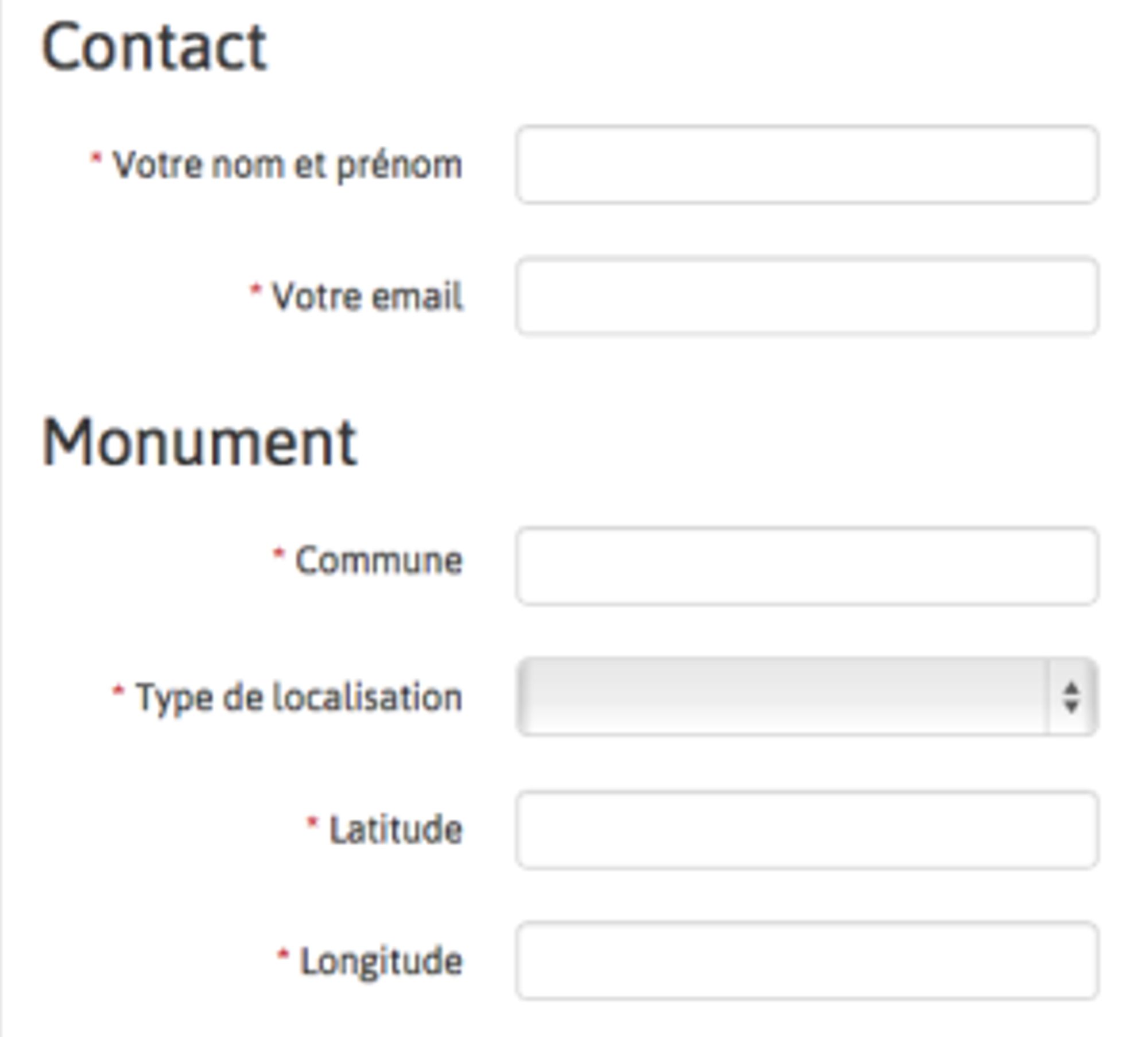Image resolution: width=1148 pixels, height=1037 pixels.
Task: Click the 'Latitude' label text
Action: pyautogui.click(x=395, y=830)
